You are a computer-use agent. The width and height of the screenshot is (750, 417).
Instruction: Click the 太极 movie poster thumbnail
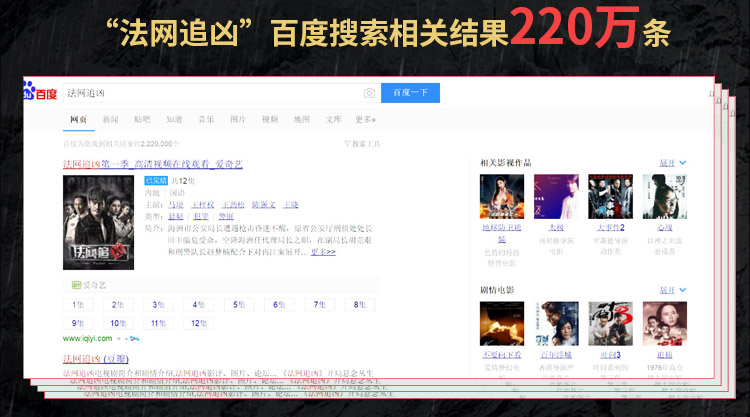click(556, 197)
